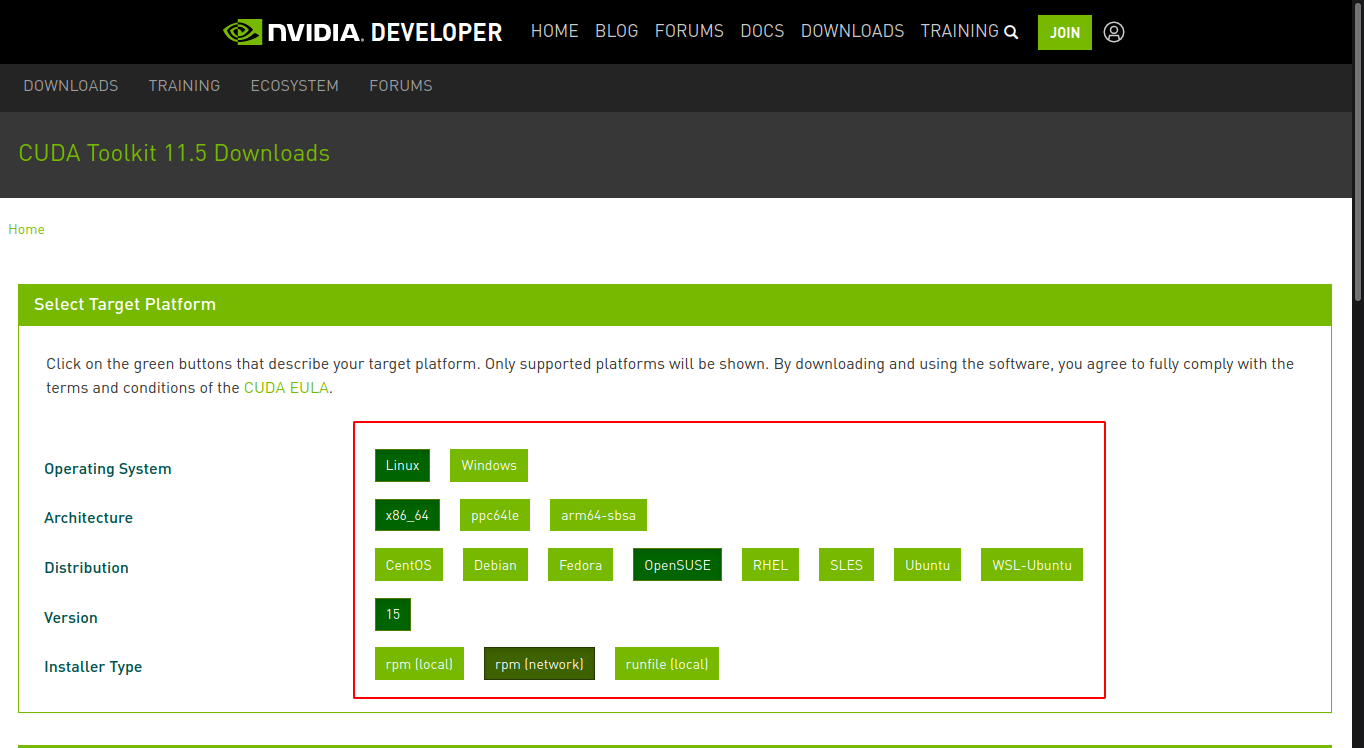
Task: Click the Distribution label
Action: click(86, 568)
